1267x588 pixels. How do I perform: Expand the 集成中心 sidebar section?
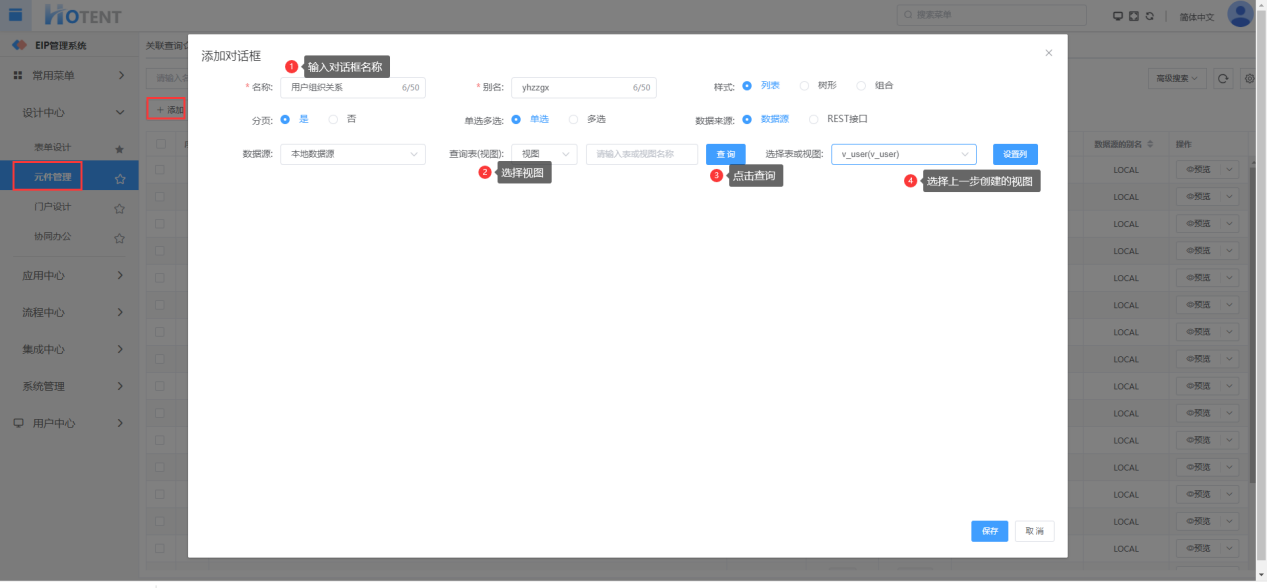click(69, 349)
